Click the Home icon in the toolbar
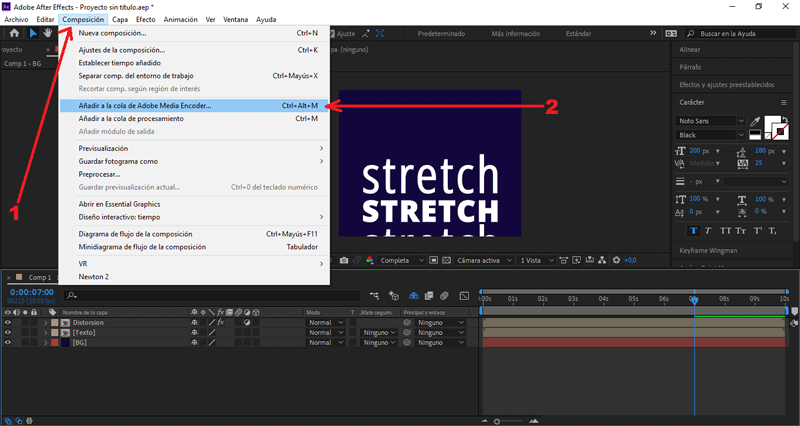Image resolution: width=800 pixels, height=426 pixels. (14, 33)
